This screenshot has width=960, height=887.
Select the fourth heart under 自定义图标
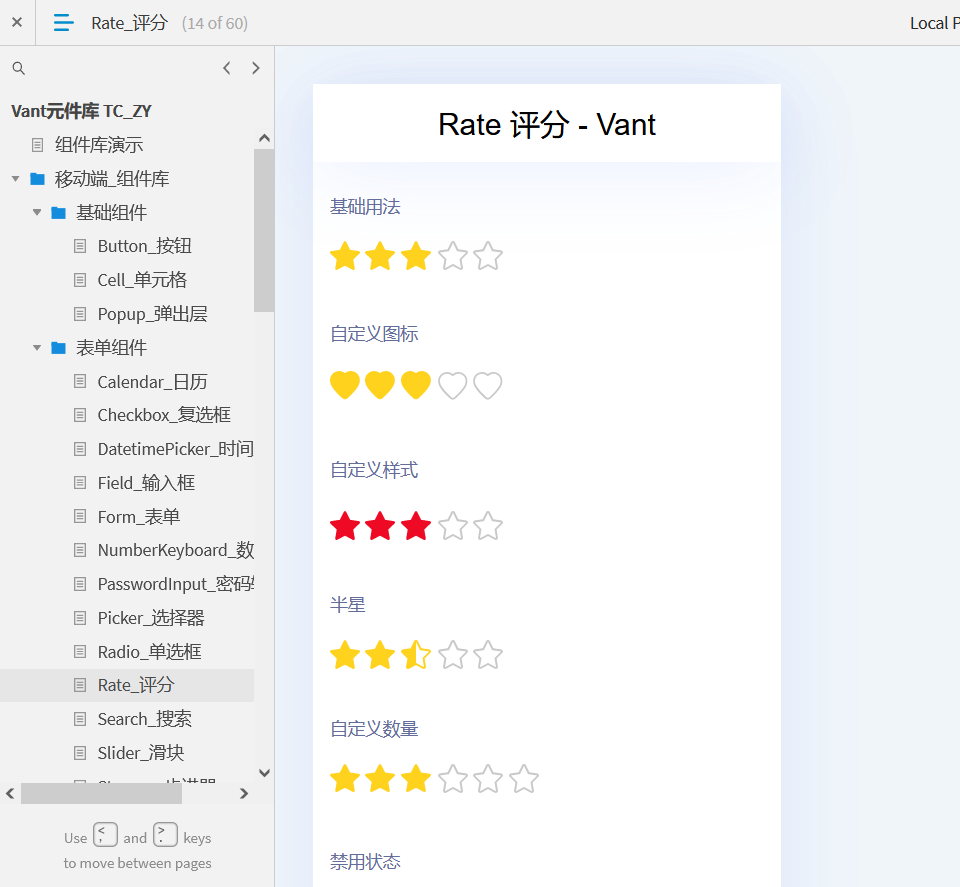click(x=452, y=385)
